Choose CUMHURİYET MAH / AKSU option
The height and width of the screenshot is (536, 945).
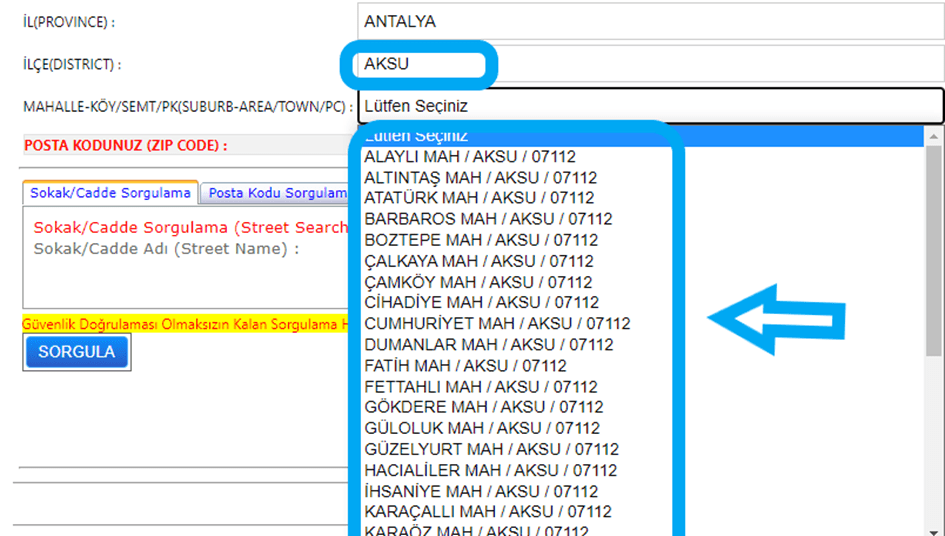[x=497, y=324]
